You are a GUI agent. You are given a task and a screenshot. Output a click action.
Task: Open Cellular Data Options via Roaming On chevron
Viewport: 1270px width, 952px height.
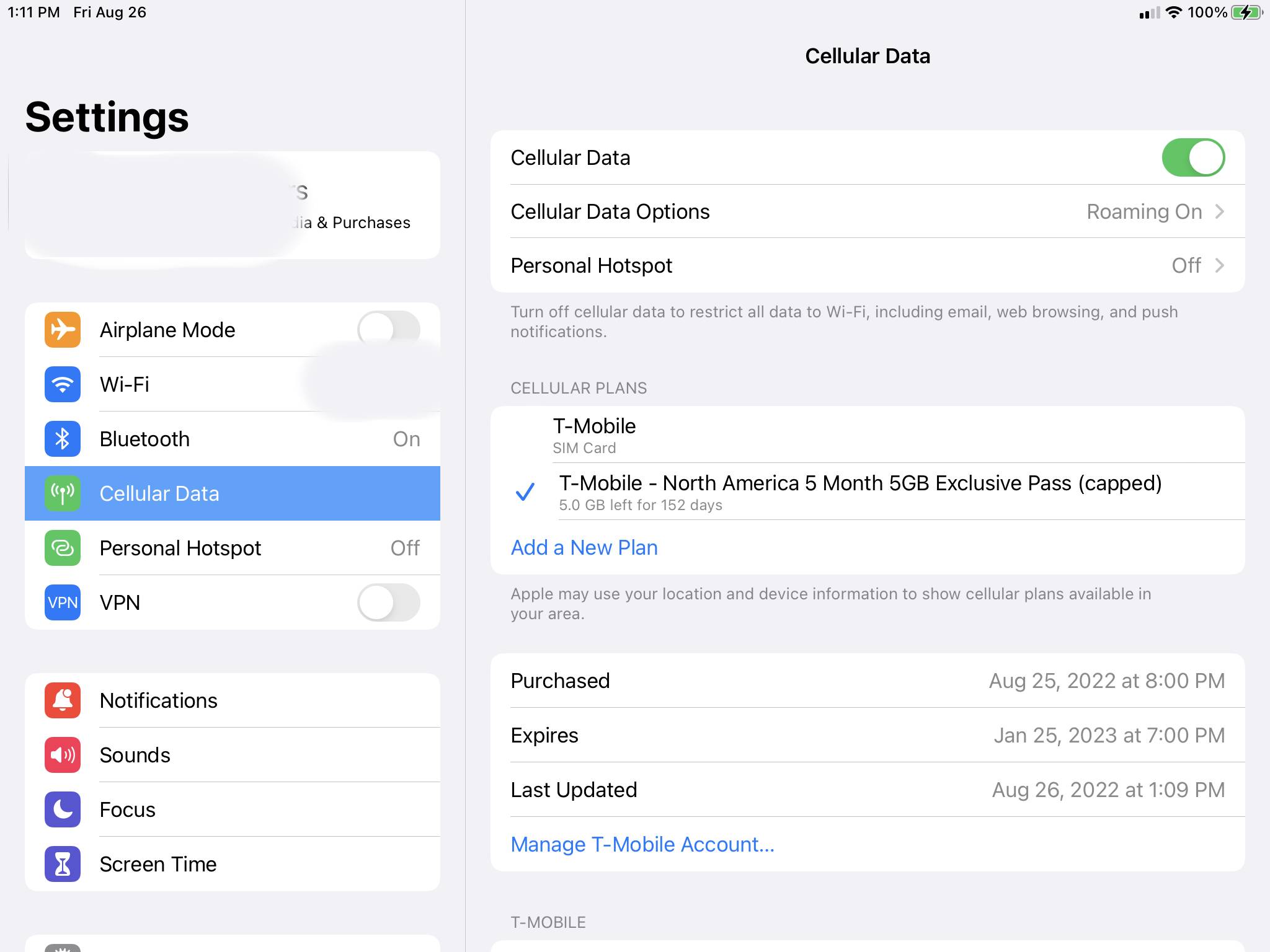(1219, 212)
